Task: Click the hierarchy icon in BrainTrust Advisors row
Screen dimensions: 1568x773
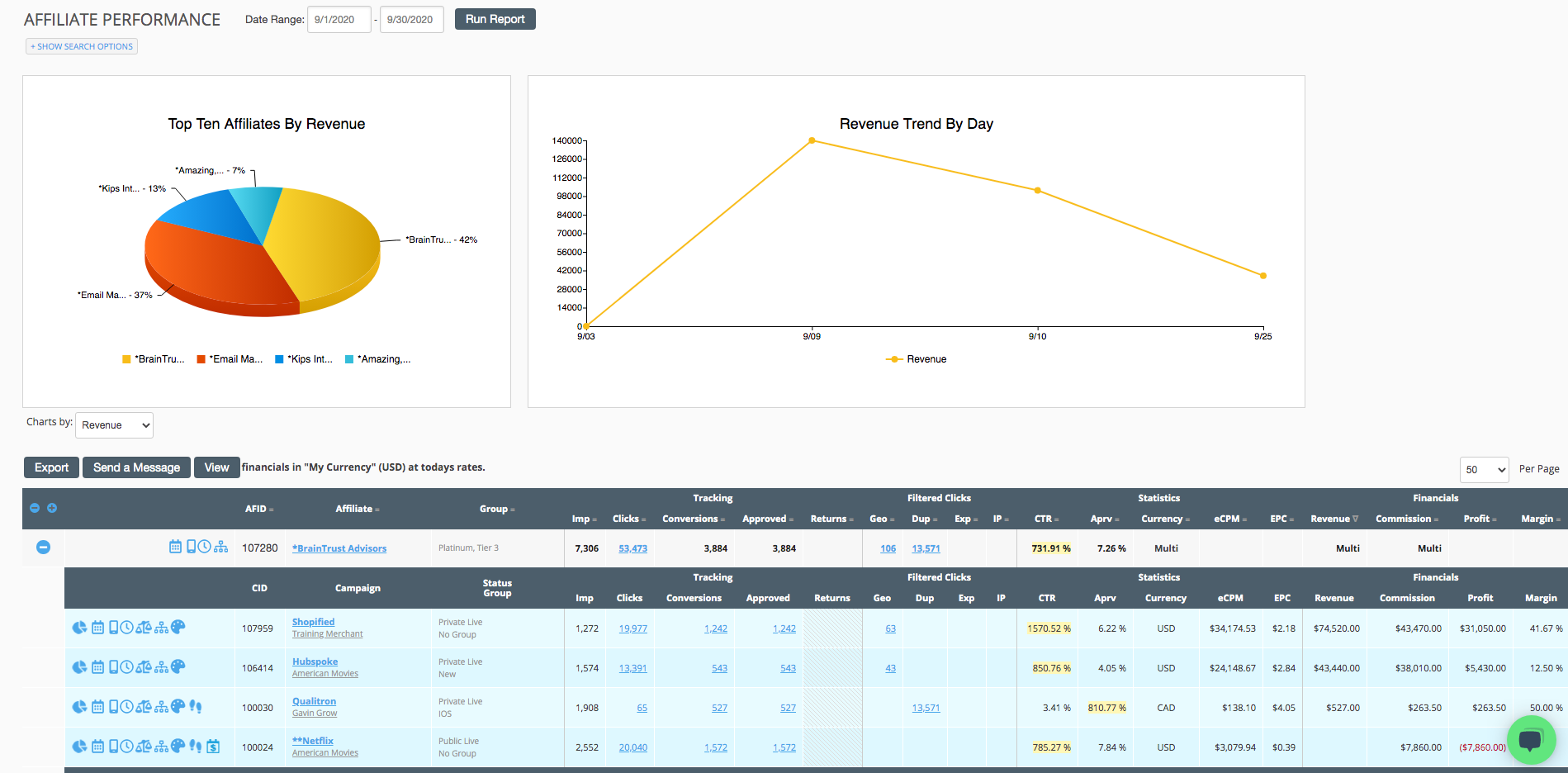Action: click(x=220, y=547)
